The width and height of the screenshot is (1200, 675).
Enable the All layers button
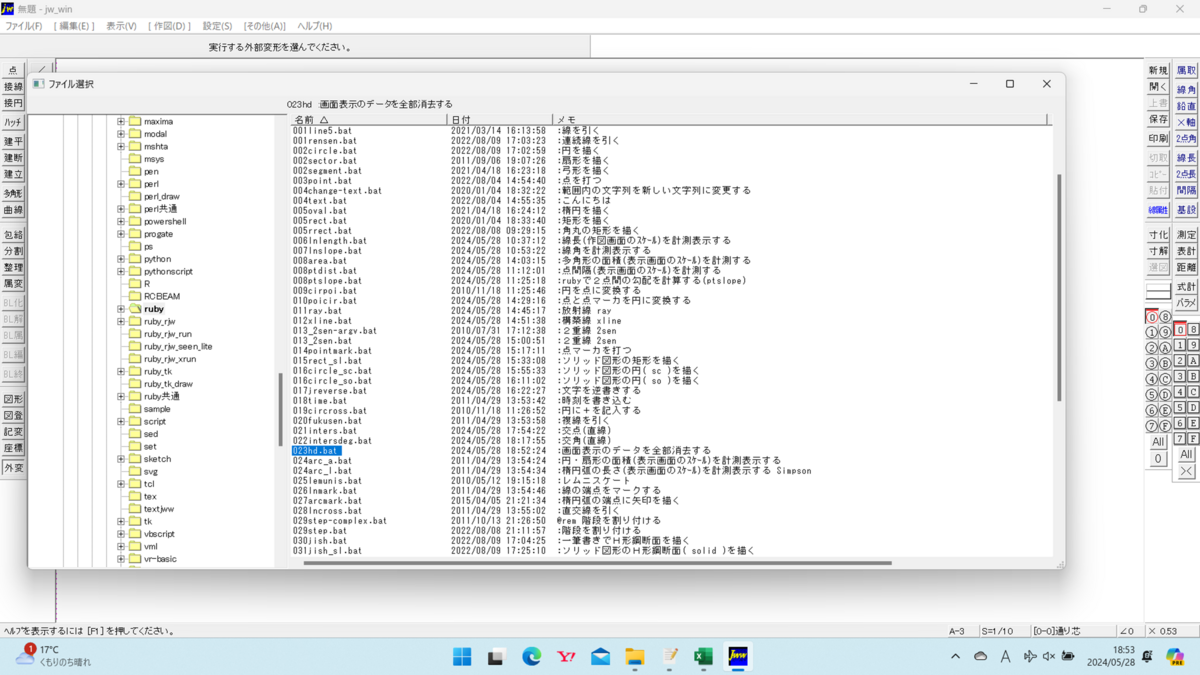tap(1186, 454)
